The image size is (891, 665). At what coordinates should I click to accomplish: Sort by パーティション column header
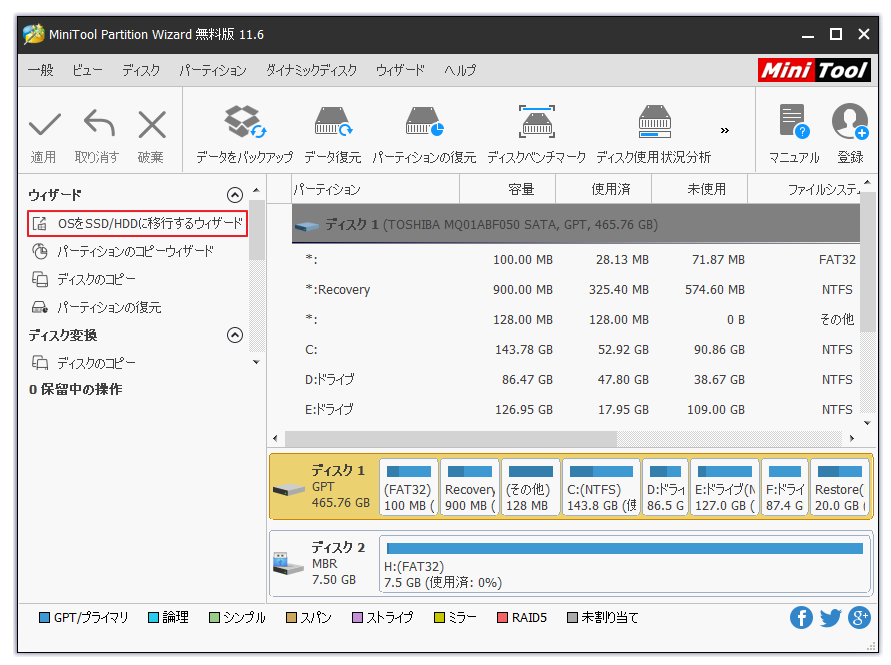coord(376,189)
